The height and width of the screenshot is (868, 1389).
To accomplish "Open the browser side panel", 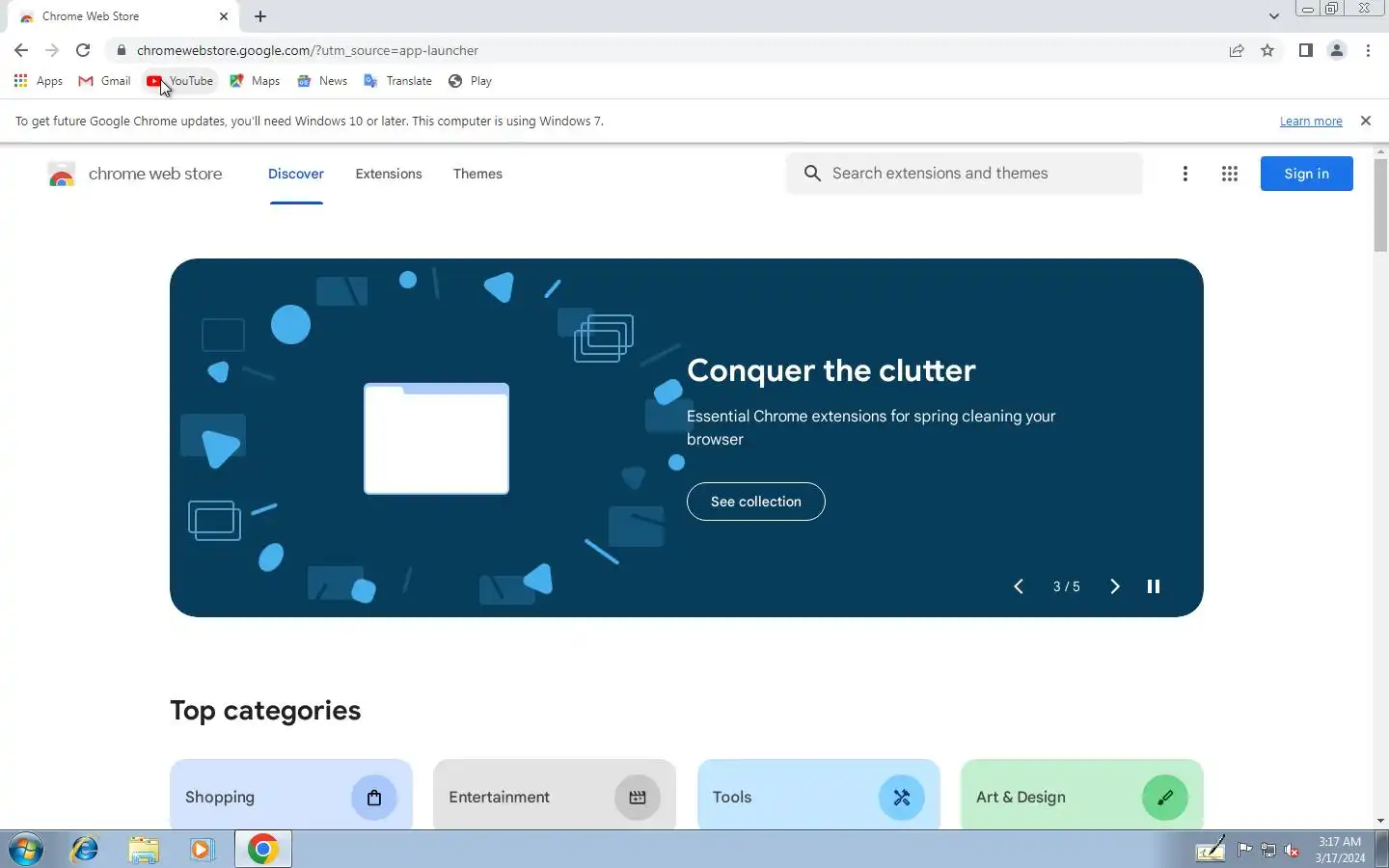I will point(1305,50).
